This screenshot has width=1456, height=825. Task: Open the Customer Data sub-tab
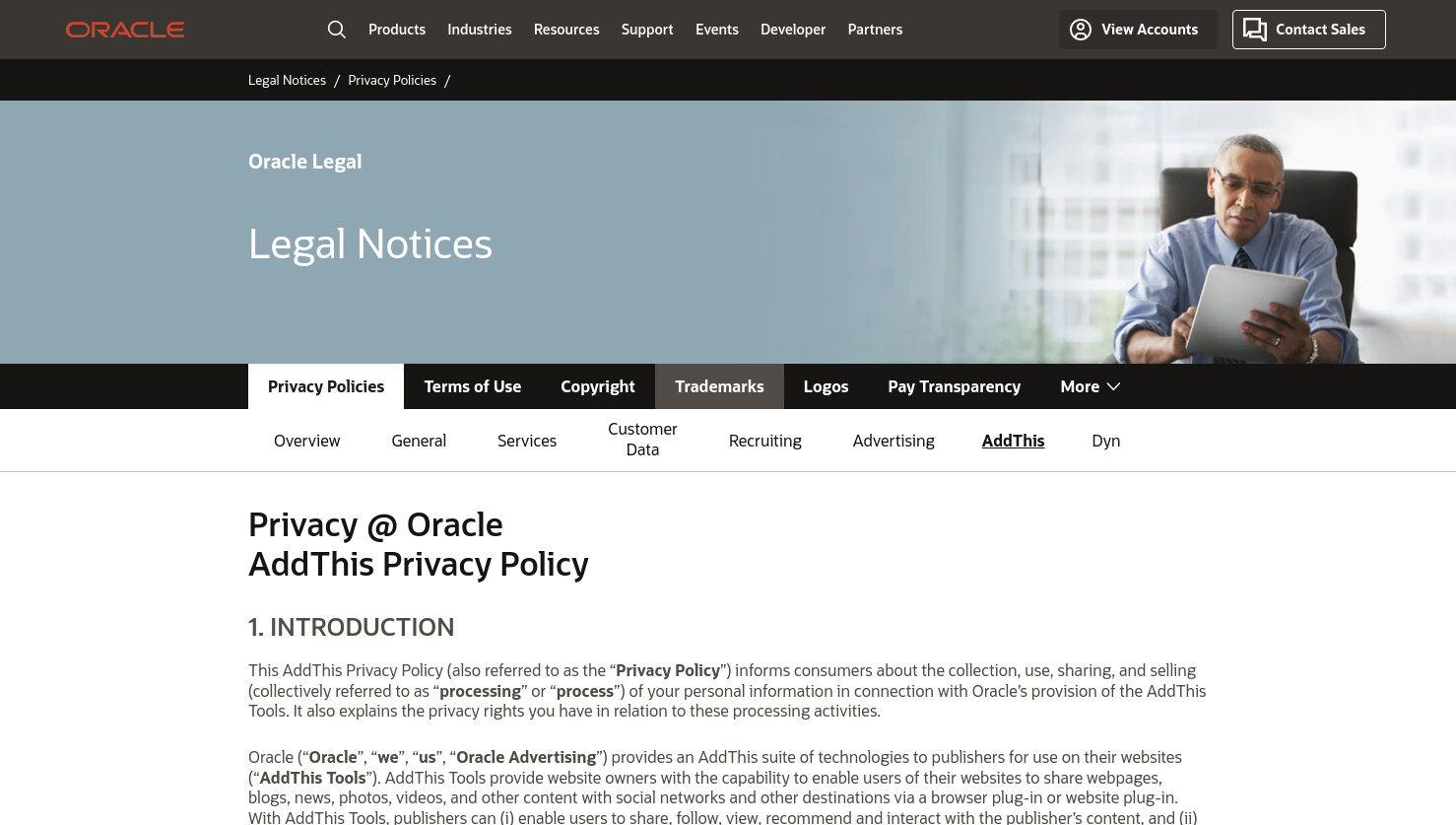pos(642,440)
